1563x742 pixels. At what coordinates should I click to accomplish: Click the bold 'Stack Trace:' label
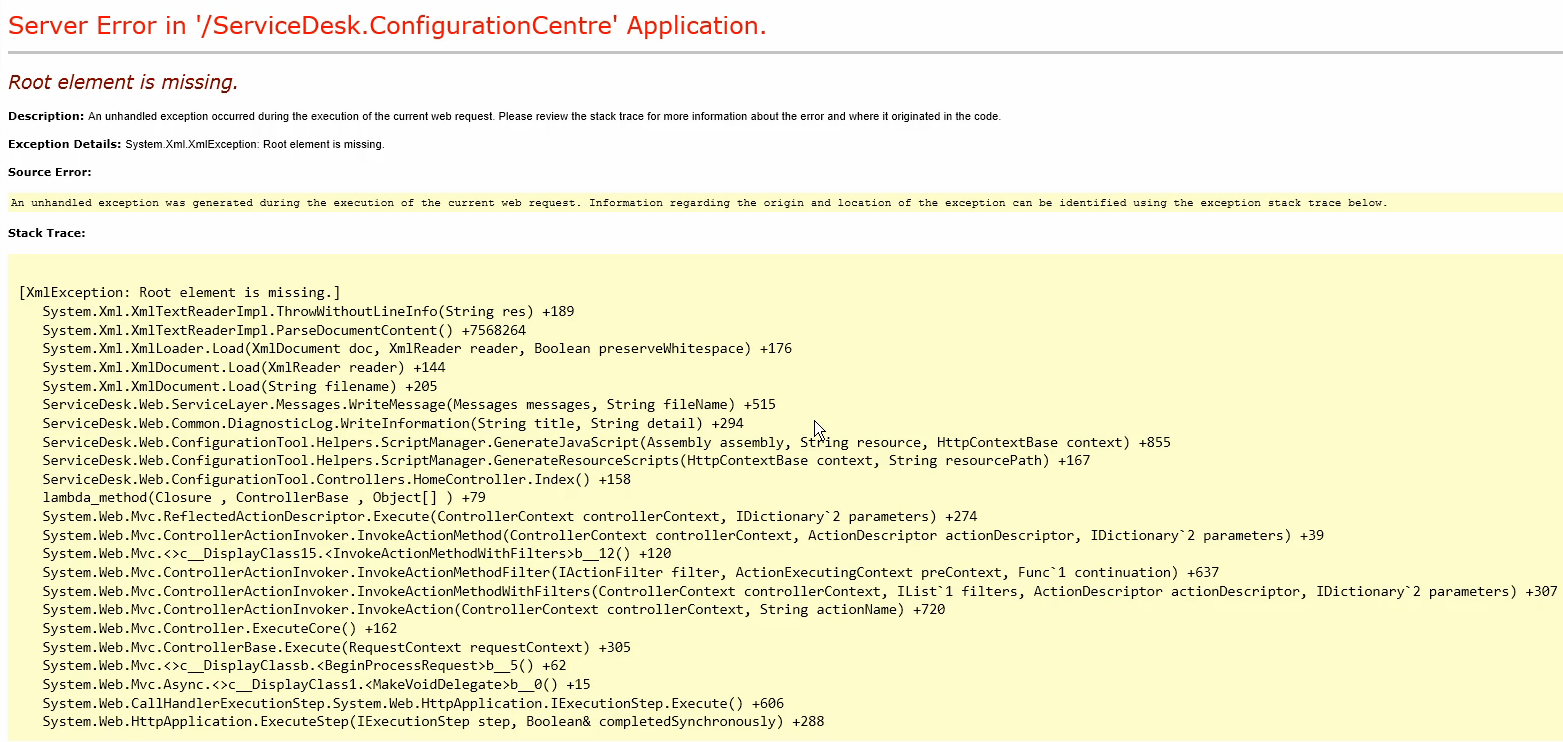[x=46, y=234]
